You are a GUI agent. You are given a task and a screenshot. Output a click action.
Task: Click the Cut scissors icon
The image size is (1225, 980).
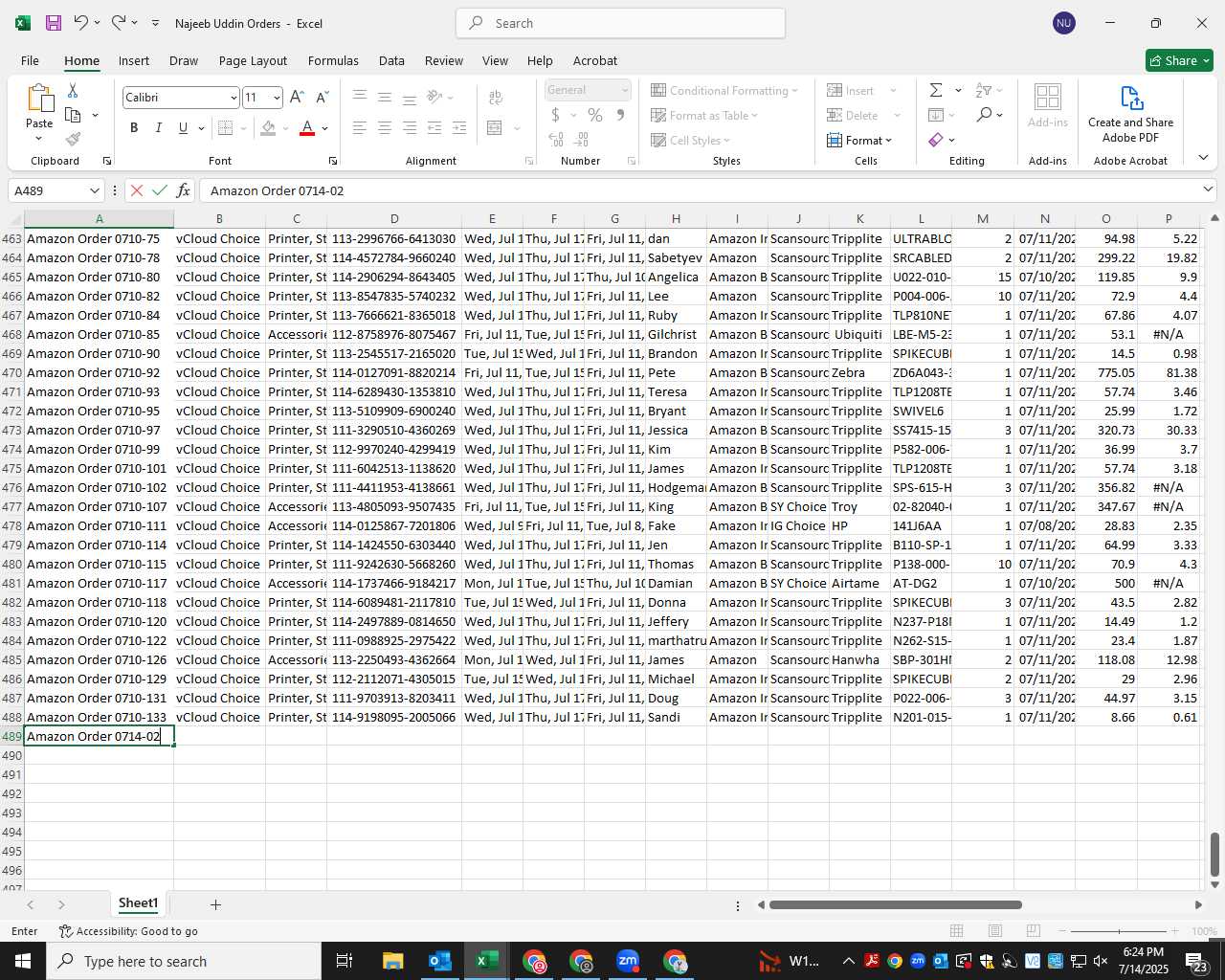pos(73,90)
